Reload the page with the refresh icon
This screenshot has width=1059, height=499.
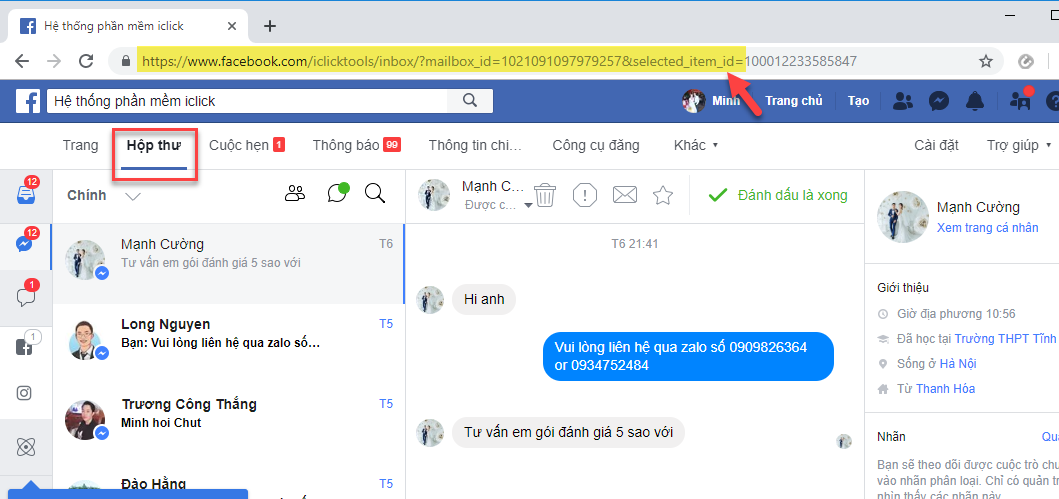tap(86, 61)
